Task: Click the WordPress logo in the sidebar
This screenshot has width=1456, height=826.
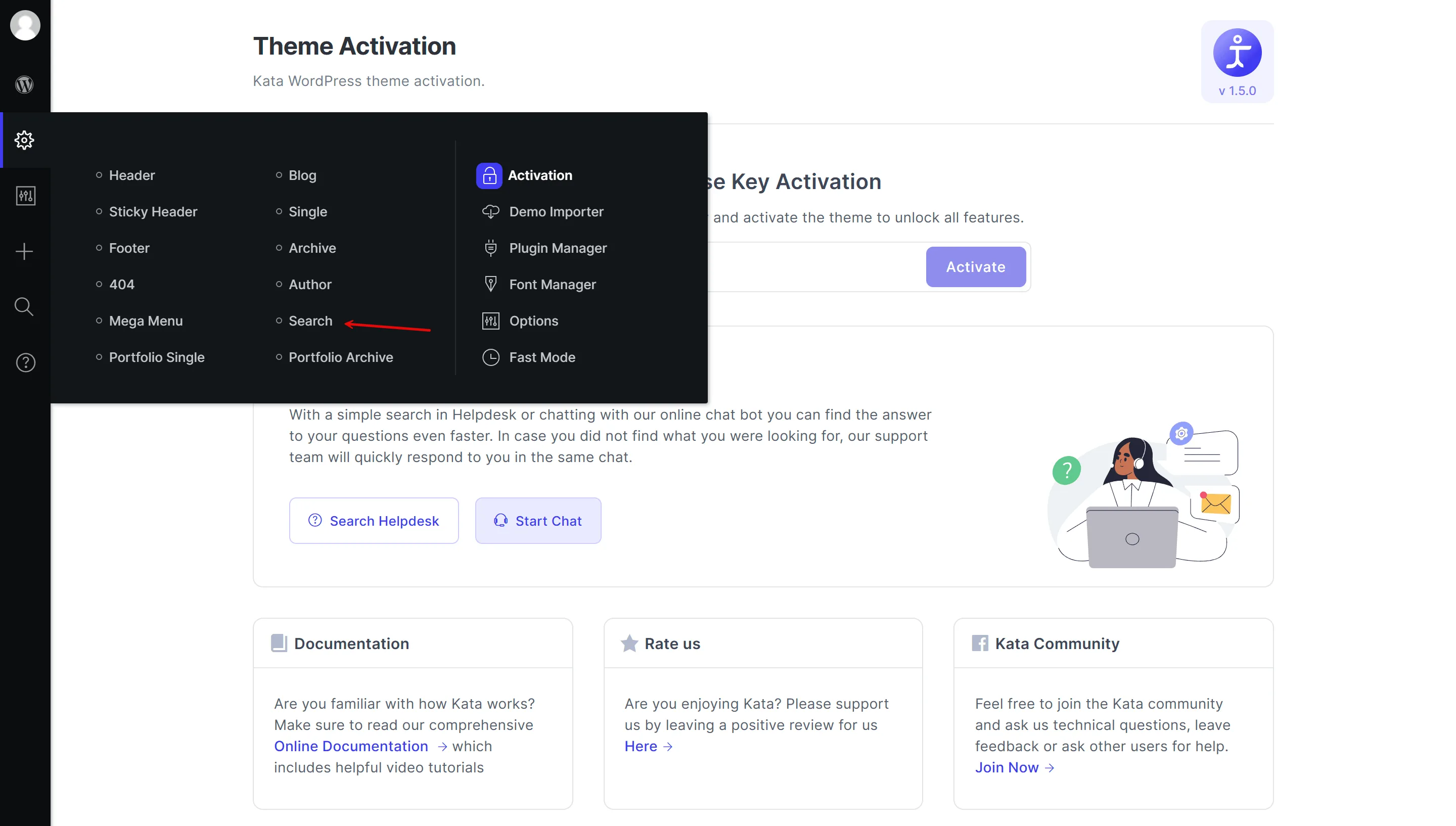Action: pyautogui.click(x=24, y=84)
